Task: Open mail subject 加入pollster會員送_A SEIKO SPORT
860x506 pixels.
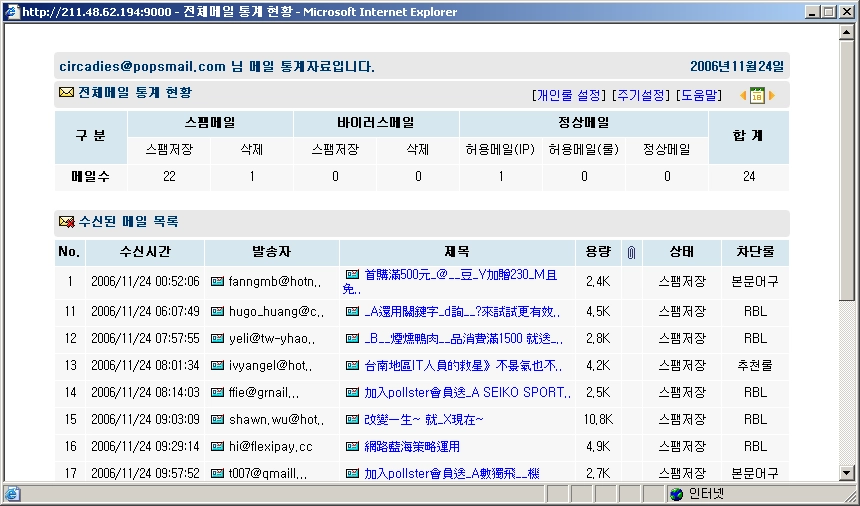Action: [x=467, y=393]
